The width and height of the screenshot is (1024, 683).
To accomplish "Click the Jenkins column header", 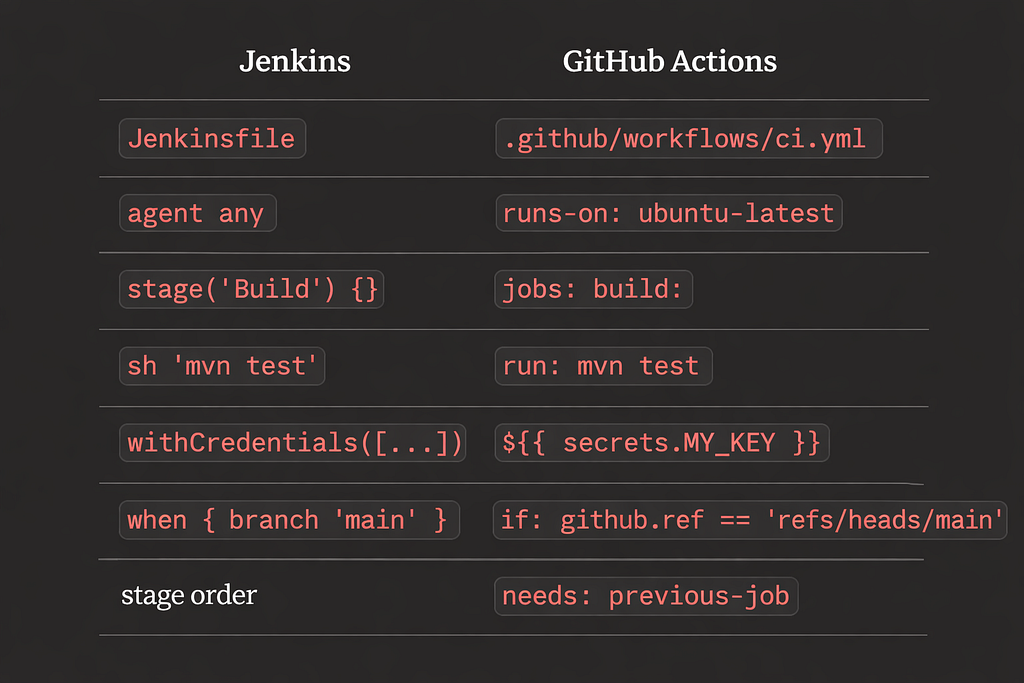I will pos(295,61).
